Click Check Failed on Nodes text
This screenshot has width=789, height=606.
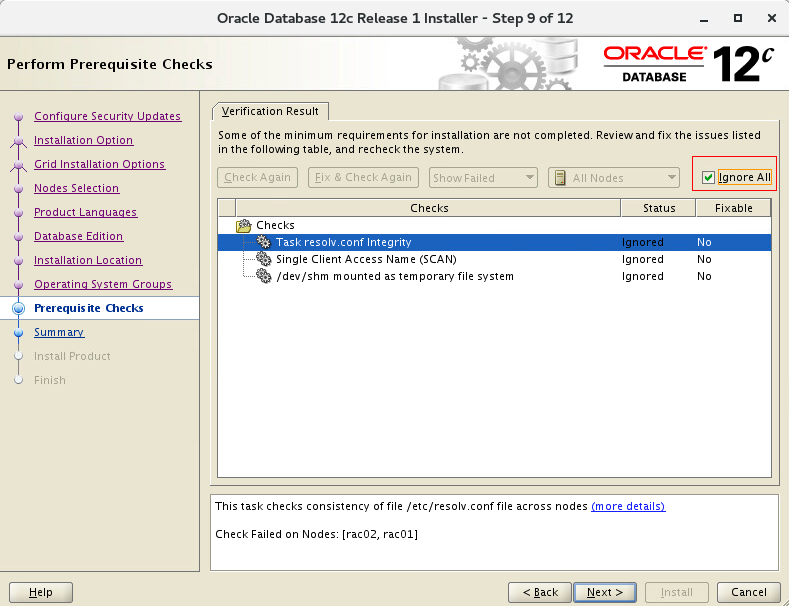[317, 534]
